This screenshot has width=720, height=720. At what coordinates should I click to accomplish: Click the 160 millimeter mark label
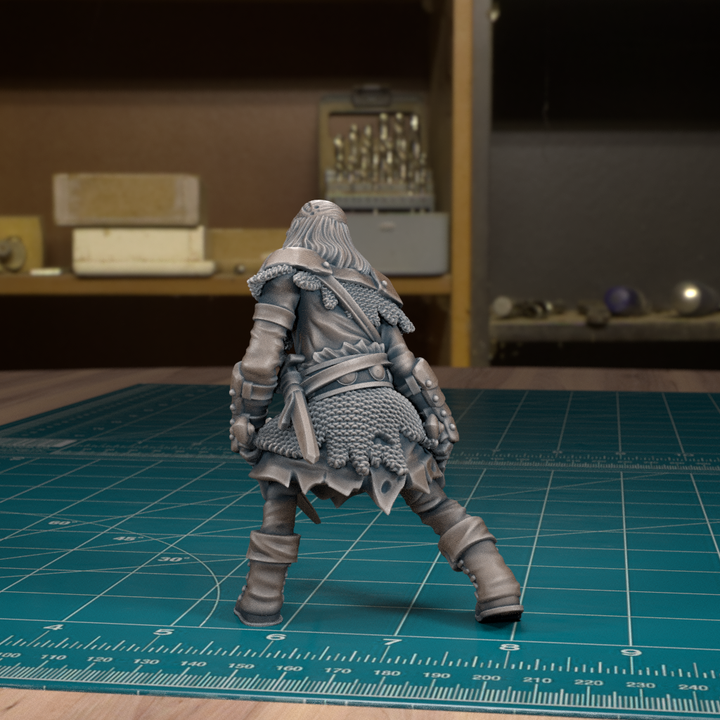point(289,668)
